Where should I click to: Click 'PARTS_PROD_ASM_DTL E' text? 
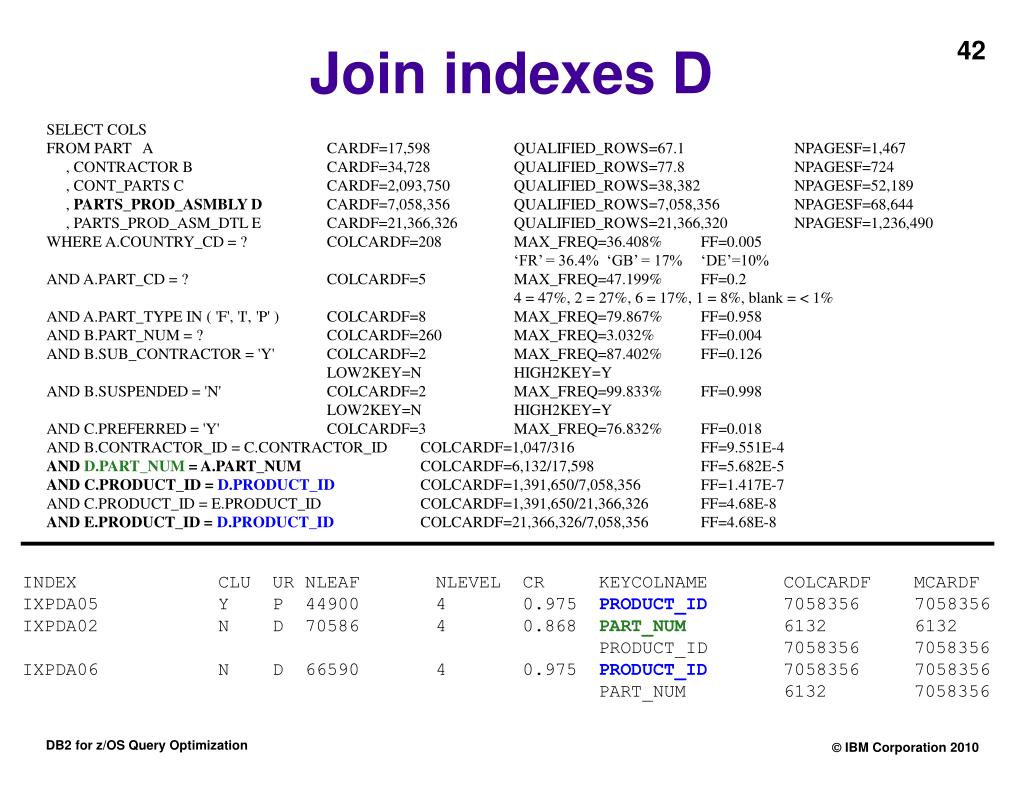pos(167,223)
